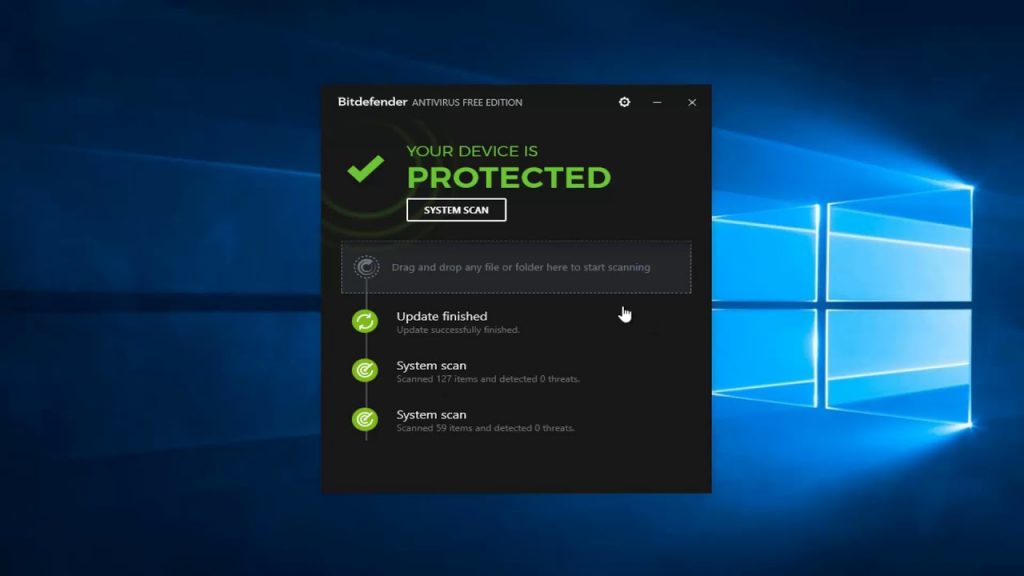The width and height of the screenshot is (1024, 576).
Task: Click the large green protected checkmark icon
Action: pyautogui.click(x=365, y=167)
